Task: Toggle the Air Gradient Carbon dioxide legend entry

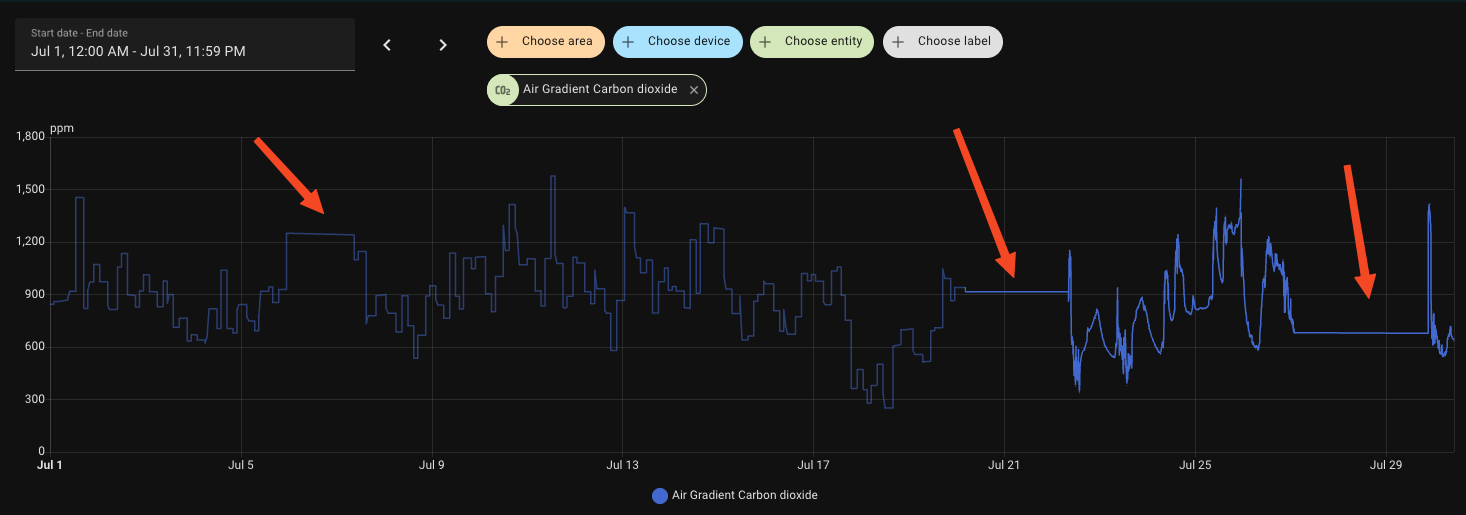Action: (x=735, y=495)
